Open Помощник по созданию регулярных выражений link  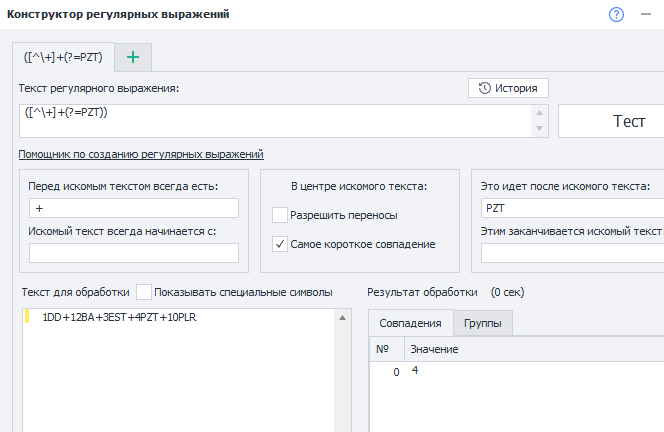[x=140, y=154]
